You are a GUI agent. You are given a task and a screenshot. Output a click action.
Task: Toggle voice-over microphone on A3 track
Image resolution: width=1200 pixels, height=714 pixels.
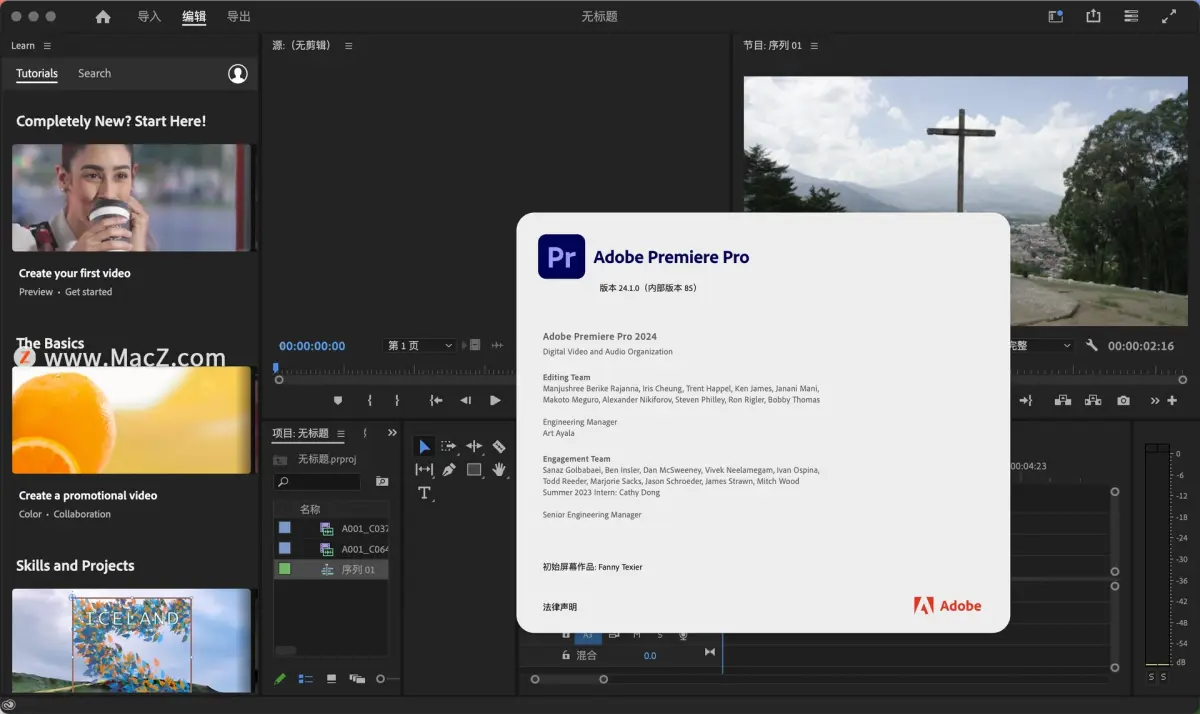click(683, 636)
